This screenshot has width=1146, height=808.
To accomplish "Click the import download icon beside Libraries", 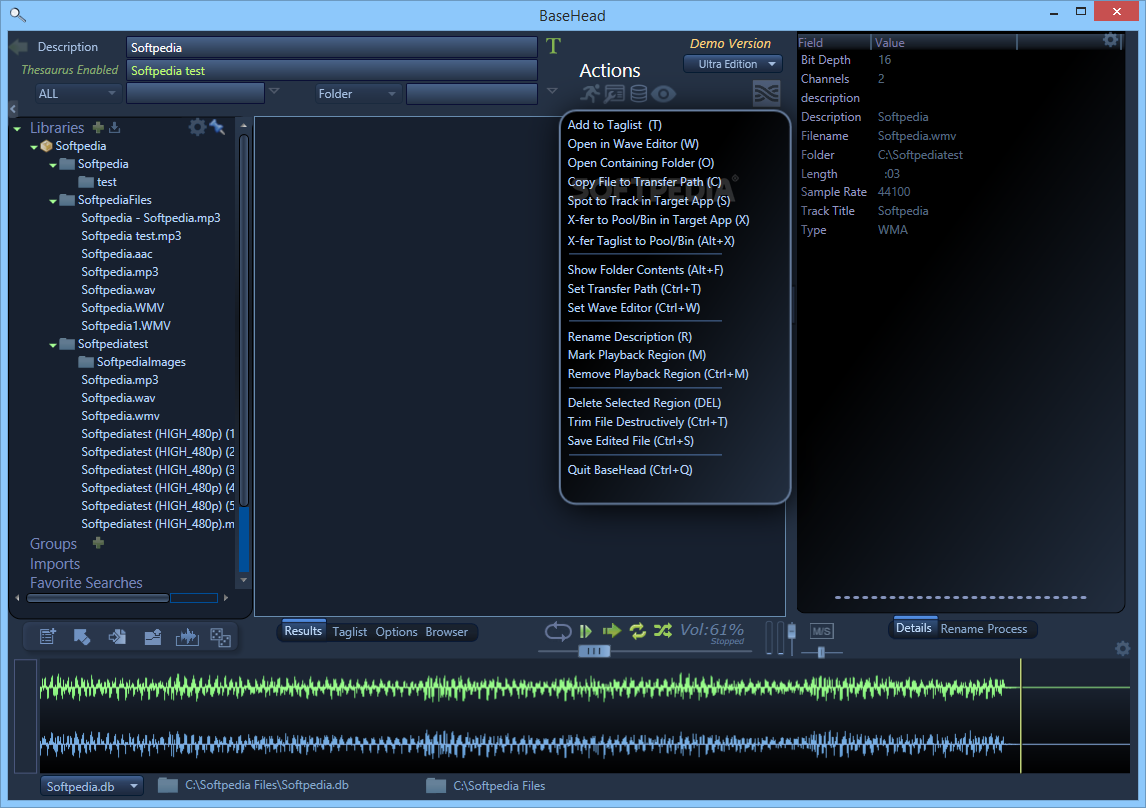I will 115,127.
